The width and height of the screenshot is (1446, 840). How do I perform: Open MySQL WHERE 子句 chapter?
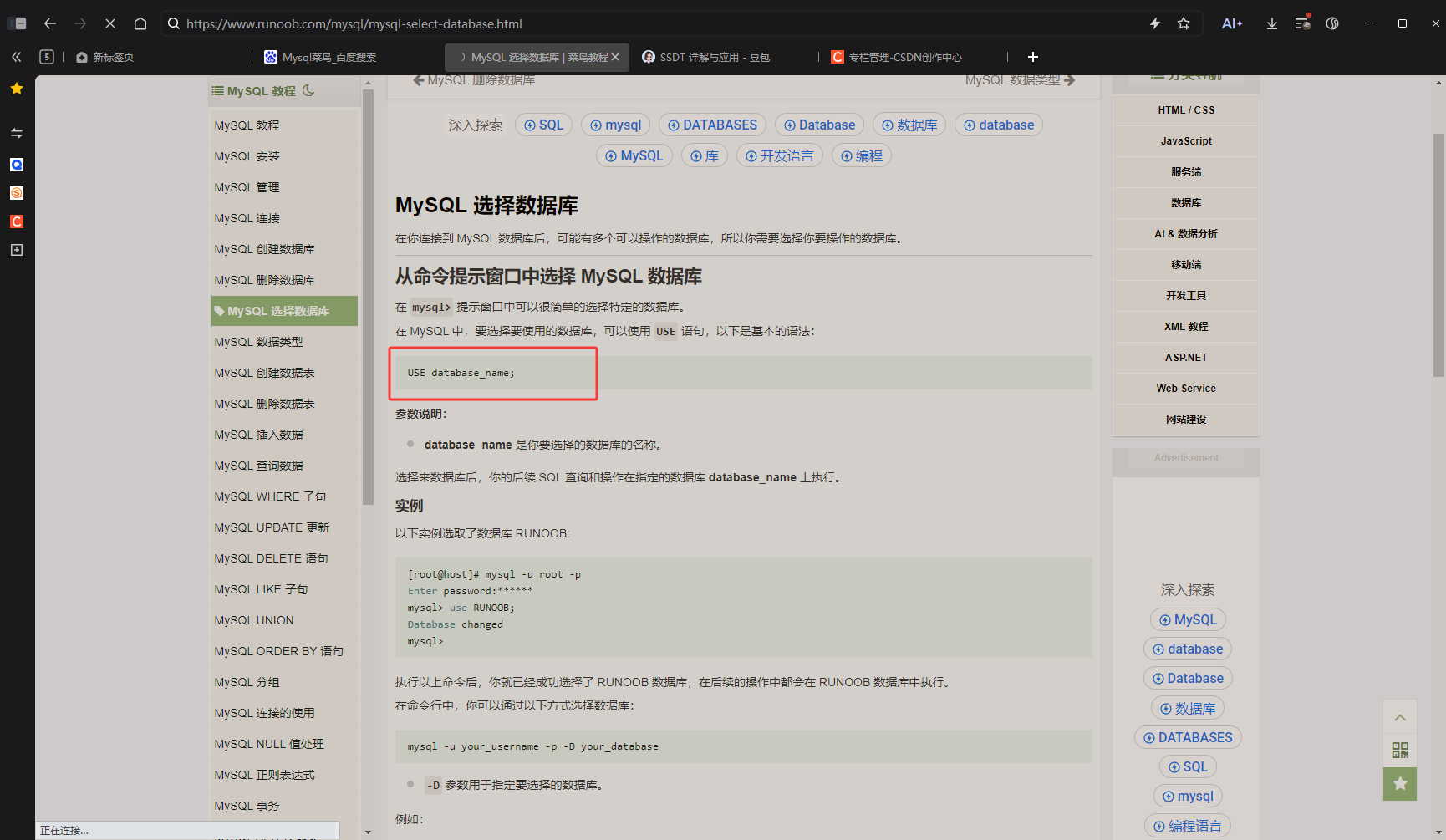point(270,496)
